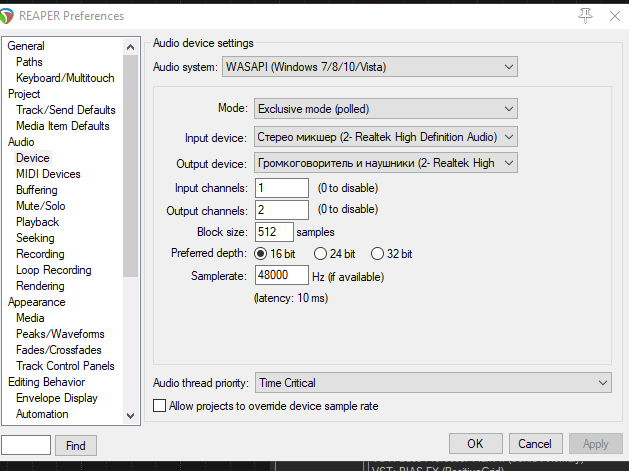Select 32 bit preferred depth
This screenshot has height=471, width=629.
click(378, 254)
